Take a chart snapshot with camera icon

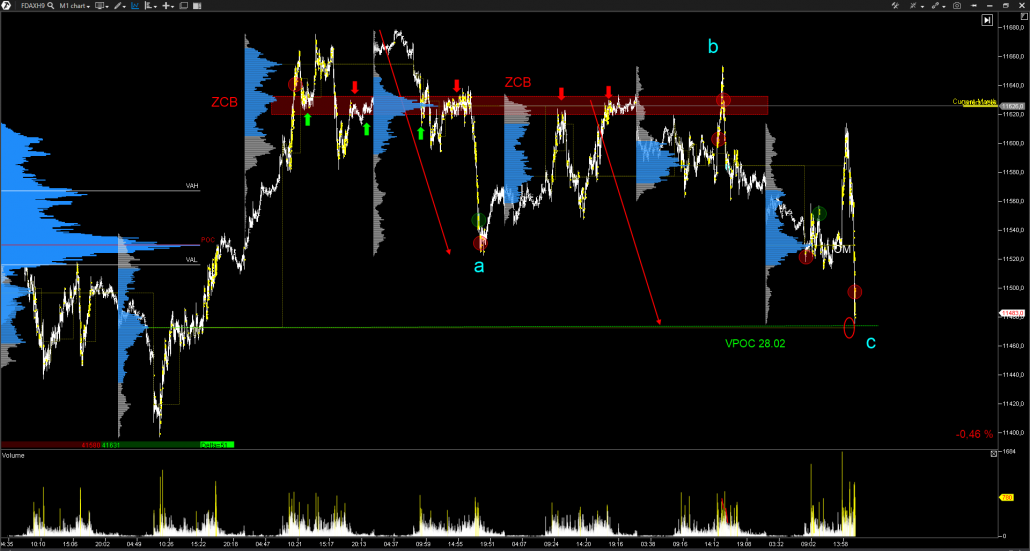tap(957, 5)
